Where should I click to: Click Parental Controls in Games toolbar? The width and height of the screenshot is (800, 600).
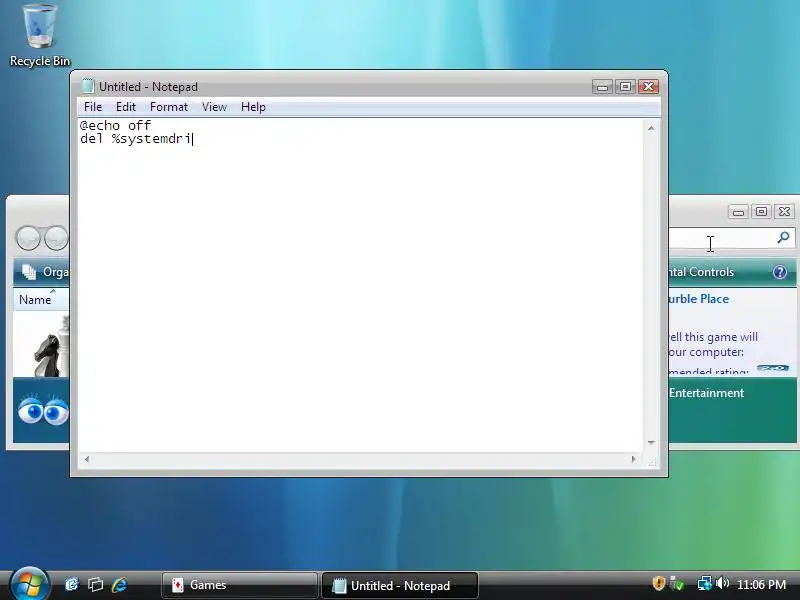pyautogui.click(x=702, y=272)
